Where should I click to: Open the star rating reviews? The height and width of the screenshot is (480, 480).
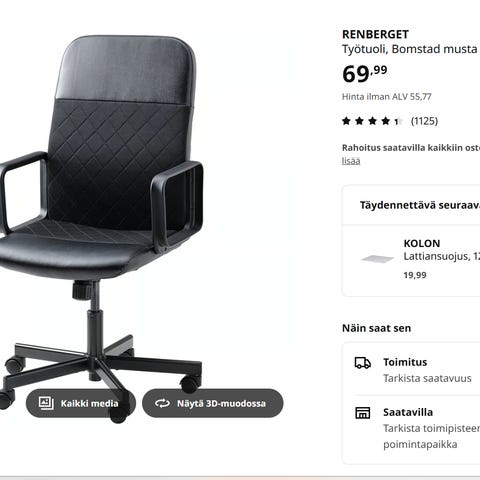372,121
